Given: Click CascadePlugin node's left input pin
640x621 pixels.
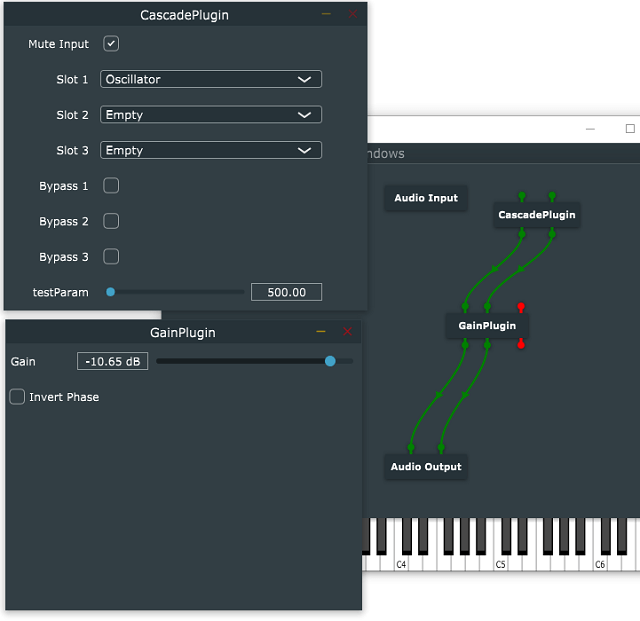Looking at the screenshot, I should click(x=522, y=196).
